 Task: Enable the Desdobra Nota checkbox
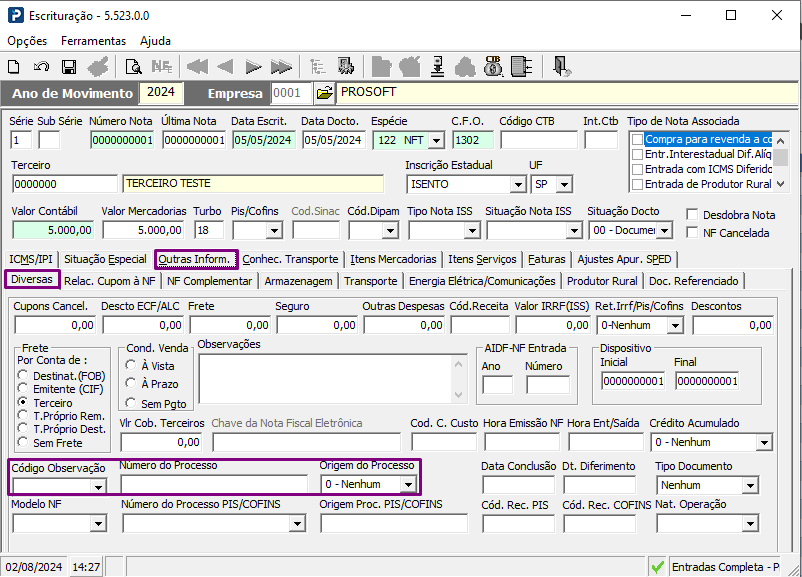[693, 215]
